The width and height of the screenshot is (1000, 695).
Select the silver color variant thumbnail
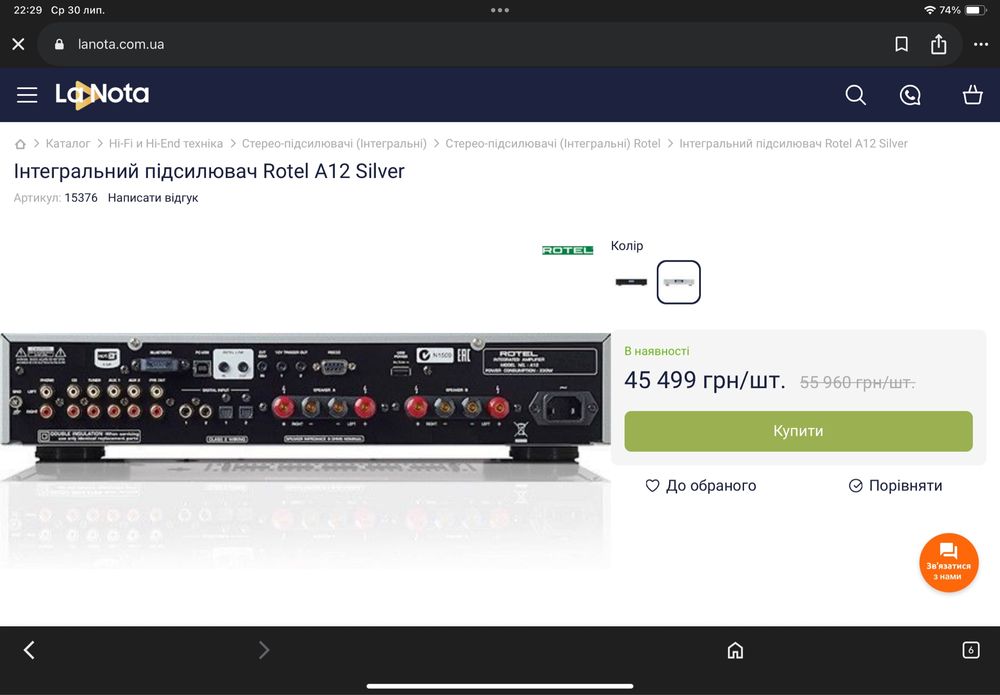(679, 282)
